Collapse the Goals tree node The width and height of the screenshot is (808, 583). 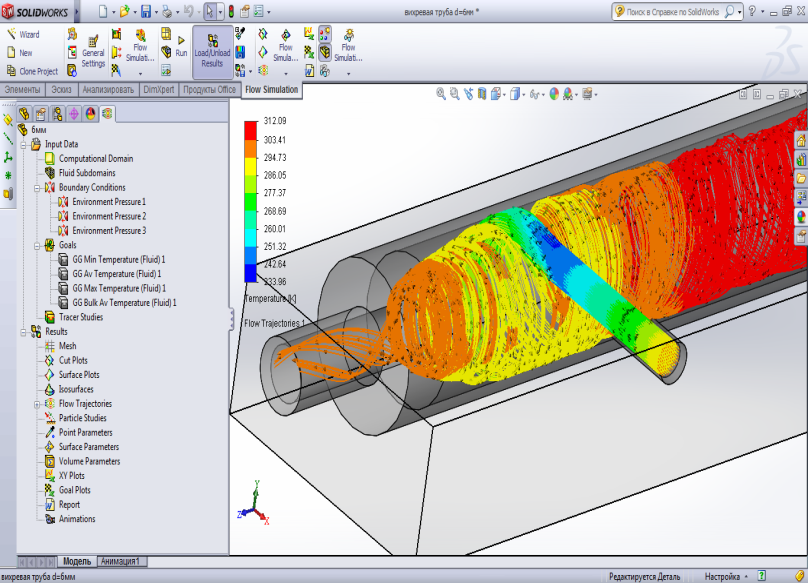tap(38, 246)
